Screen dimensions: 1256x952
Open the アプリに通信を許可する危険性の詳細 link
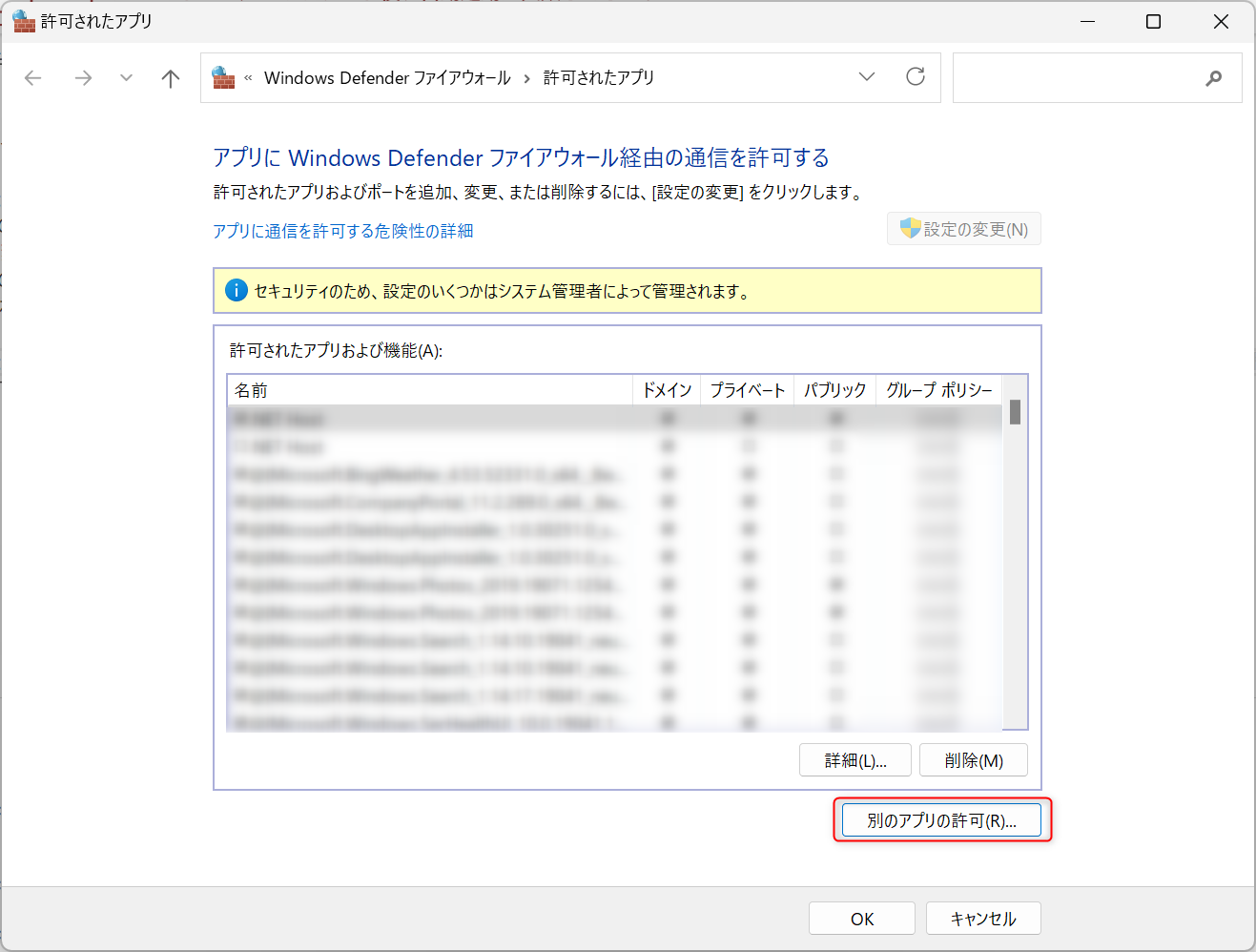tap(343, 230)
